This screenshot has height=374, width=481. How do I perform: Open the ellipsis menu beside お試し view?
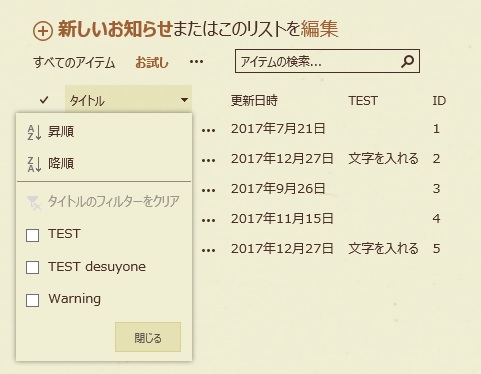(196, 62)
